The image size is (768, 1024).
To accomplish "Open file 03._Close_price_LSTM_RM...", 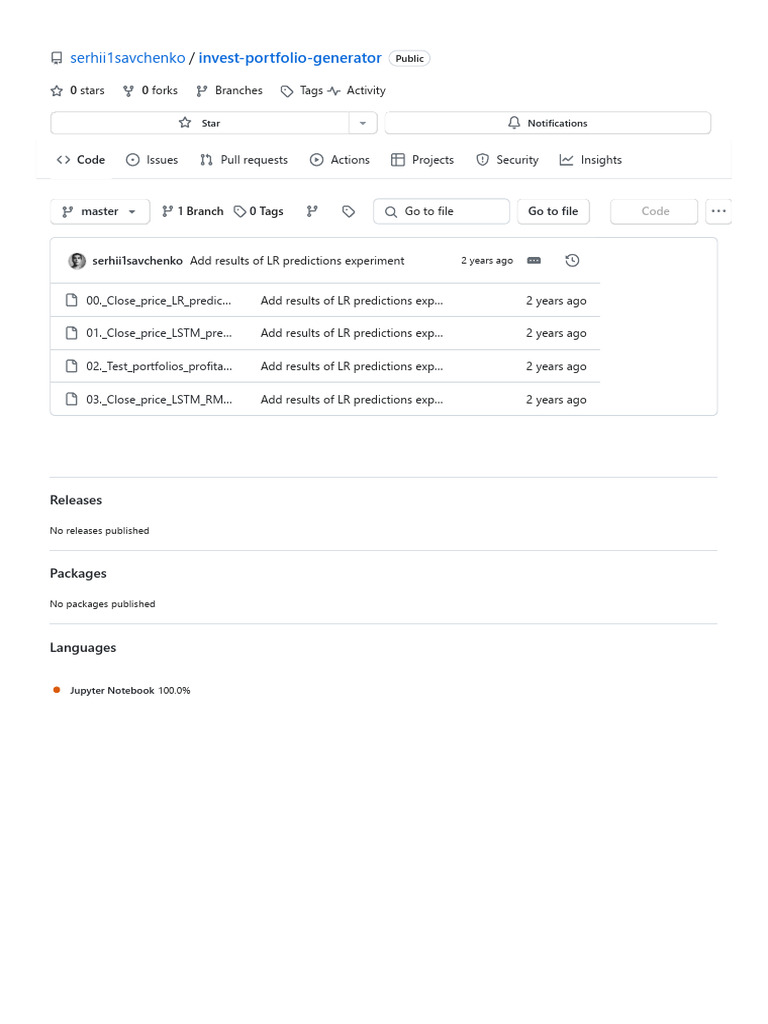I will click(x=159, y=400).
